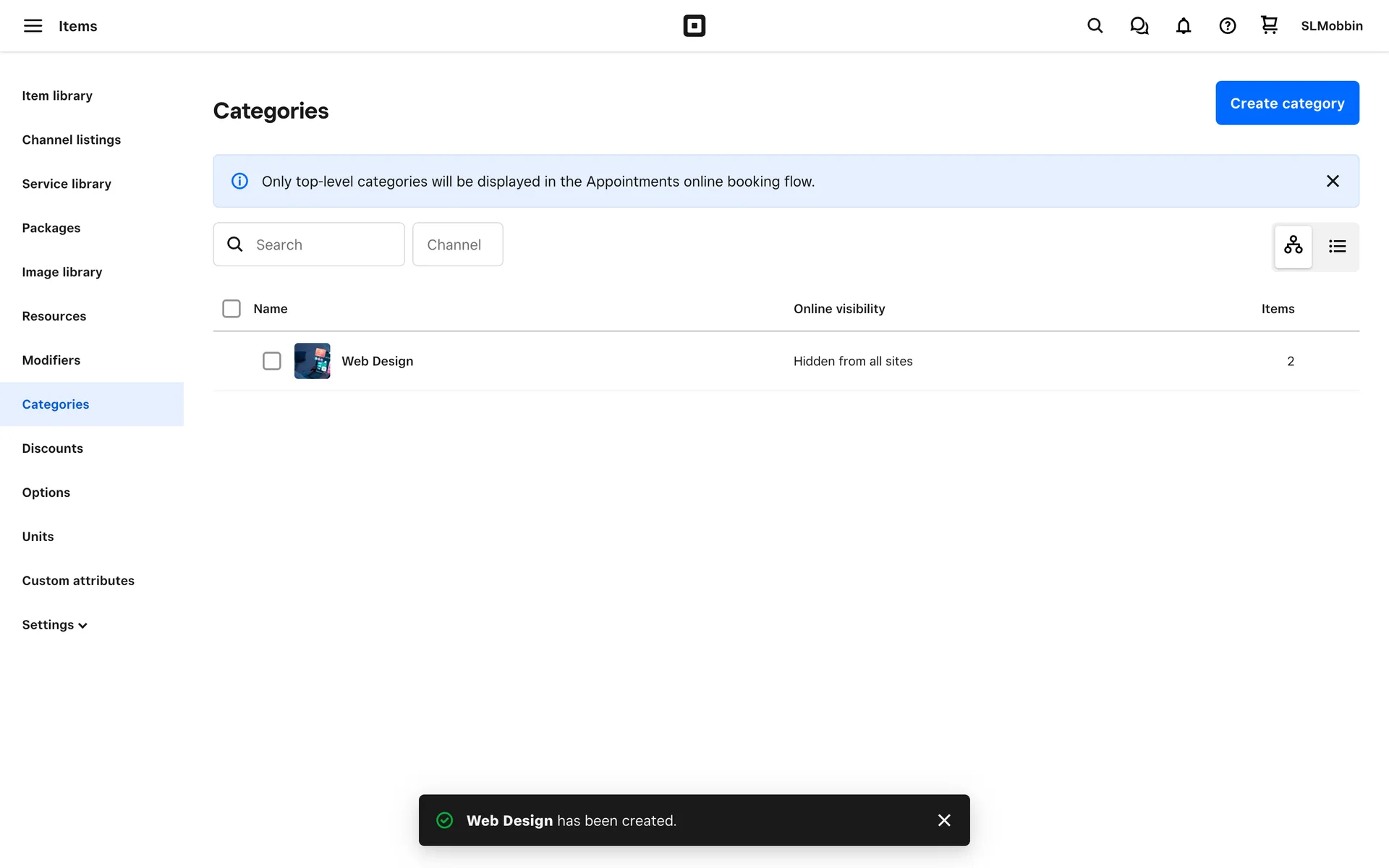This screenshot has height=868, width=1389.
Task: Check the select-all Name checkbox
Action: pyautogui.click(x=231, y=309)
